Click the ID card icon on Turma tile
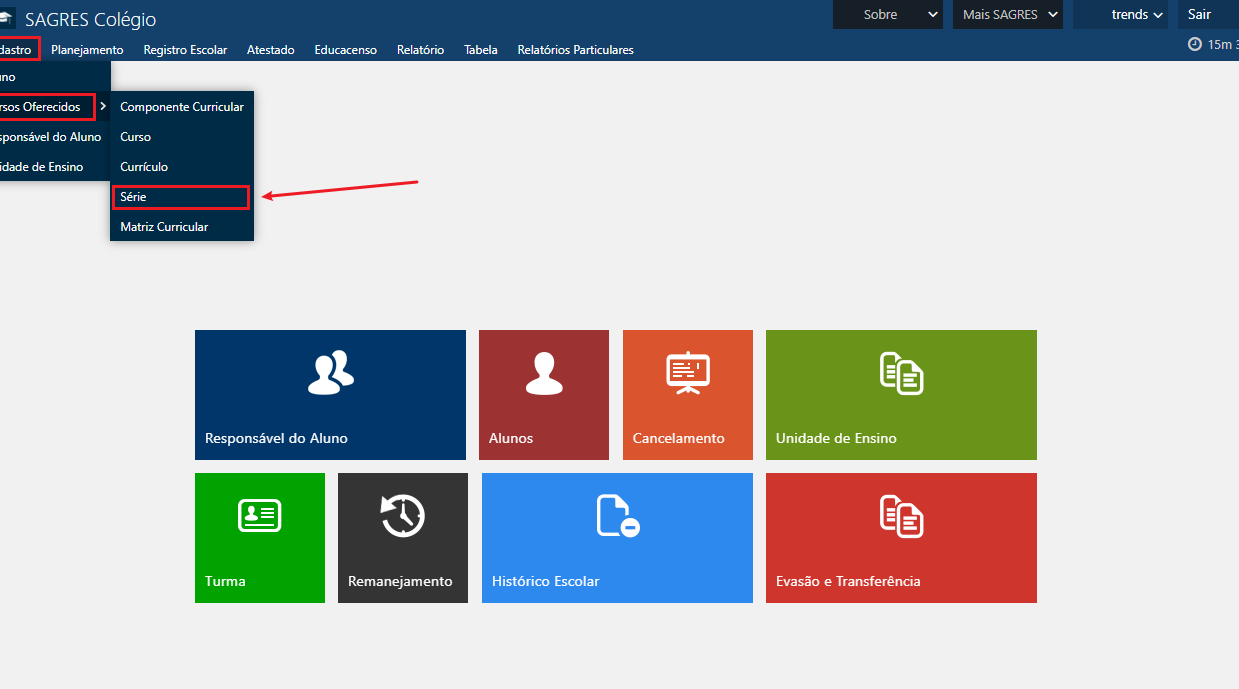 [x=259, y=516]
